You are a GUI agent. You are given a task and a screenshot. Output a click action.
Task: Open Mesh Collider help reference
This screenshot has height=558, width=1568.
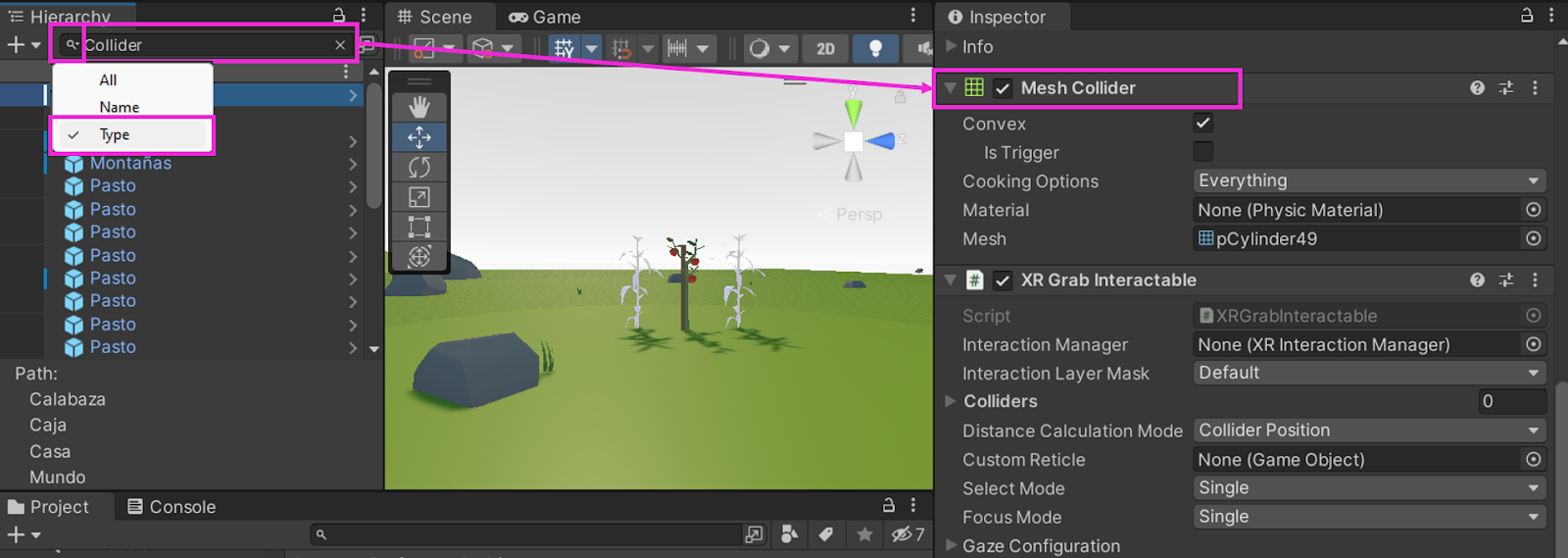(x=1477, y=88)
